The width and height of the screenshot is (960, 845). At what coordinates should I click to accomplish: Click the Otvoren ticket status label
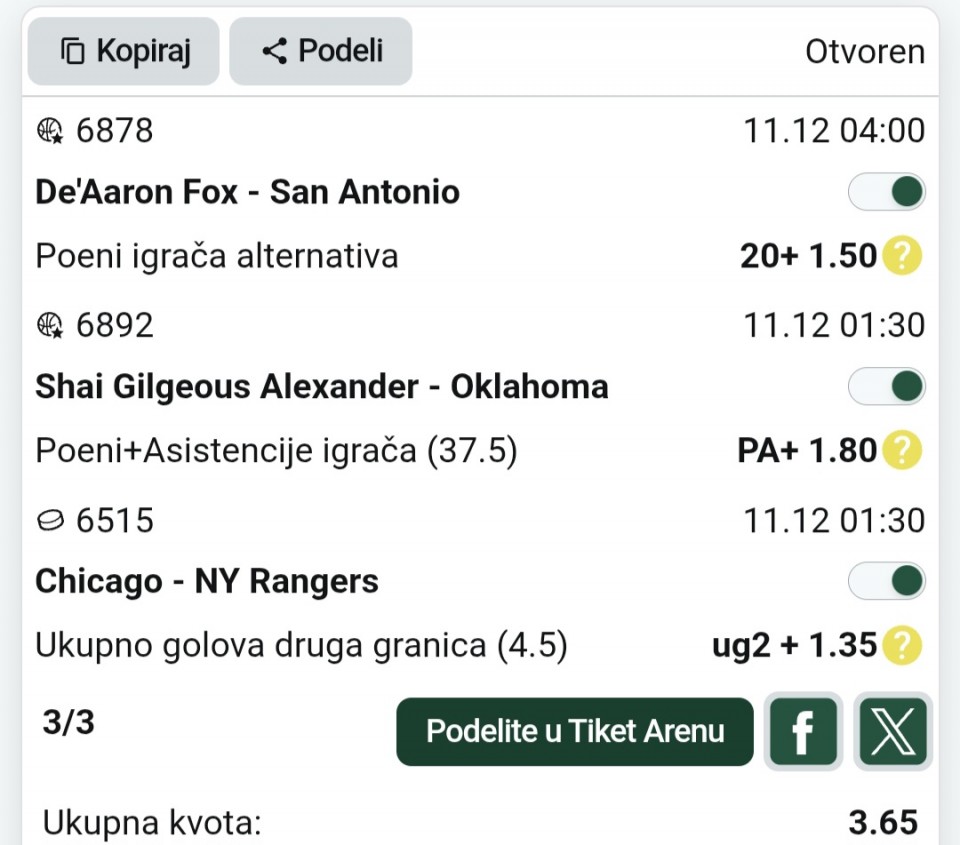tap(865, 52)
